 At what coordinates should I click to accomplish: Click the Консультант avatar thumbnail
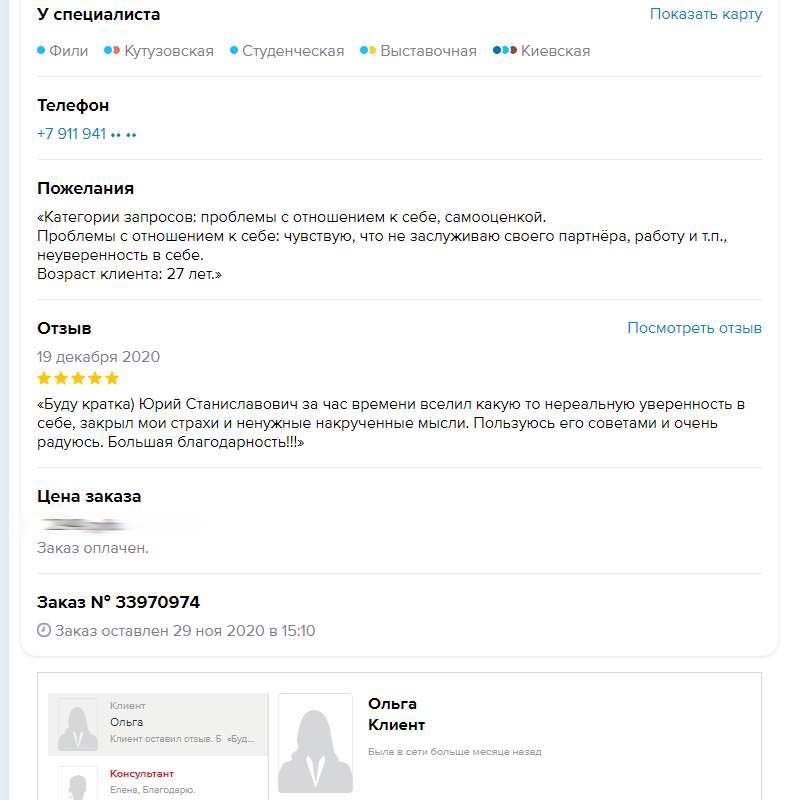78,783
